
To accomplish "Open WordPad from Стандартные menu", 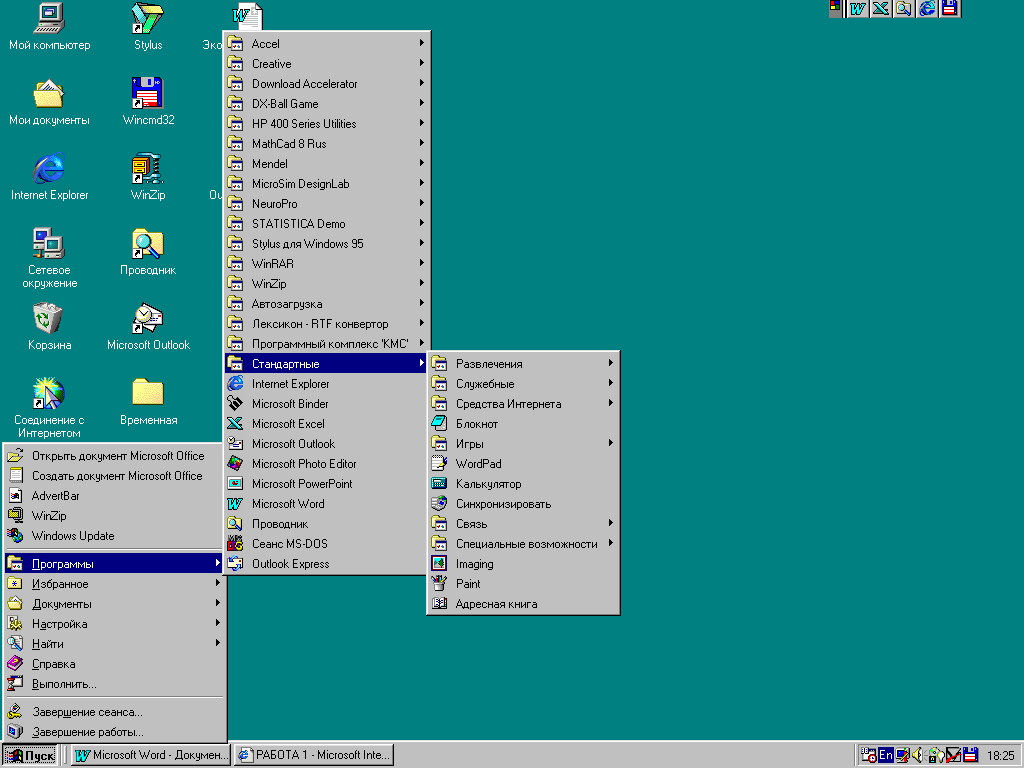I will point(523,464).
